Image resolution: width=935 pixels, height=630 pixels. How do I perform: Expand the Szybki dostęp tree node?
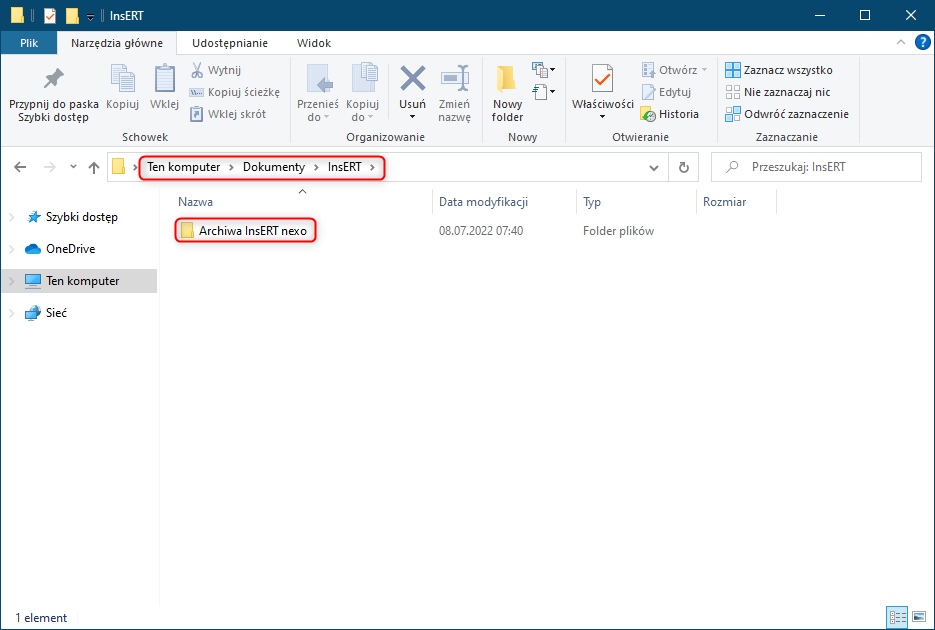12,218
